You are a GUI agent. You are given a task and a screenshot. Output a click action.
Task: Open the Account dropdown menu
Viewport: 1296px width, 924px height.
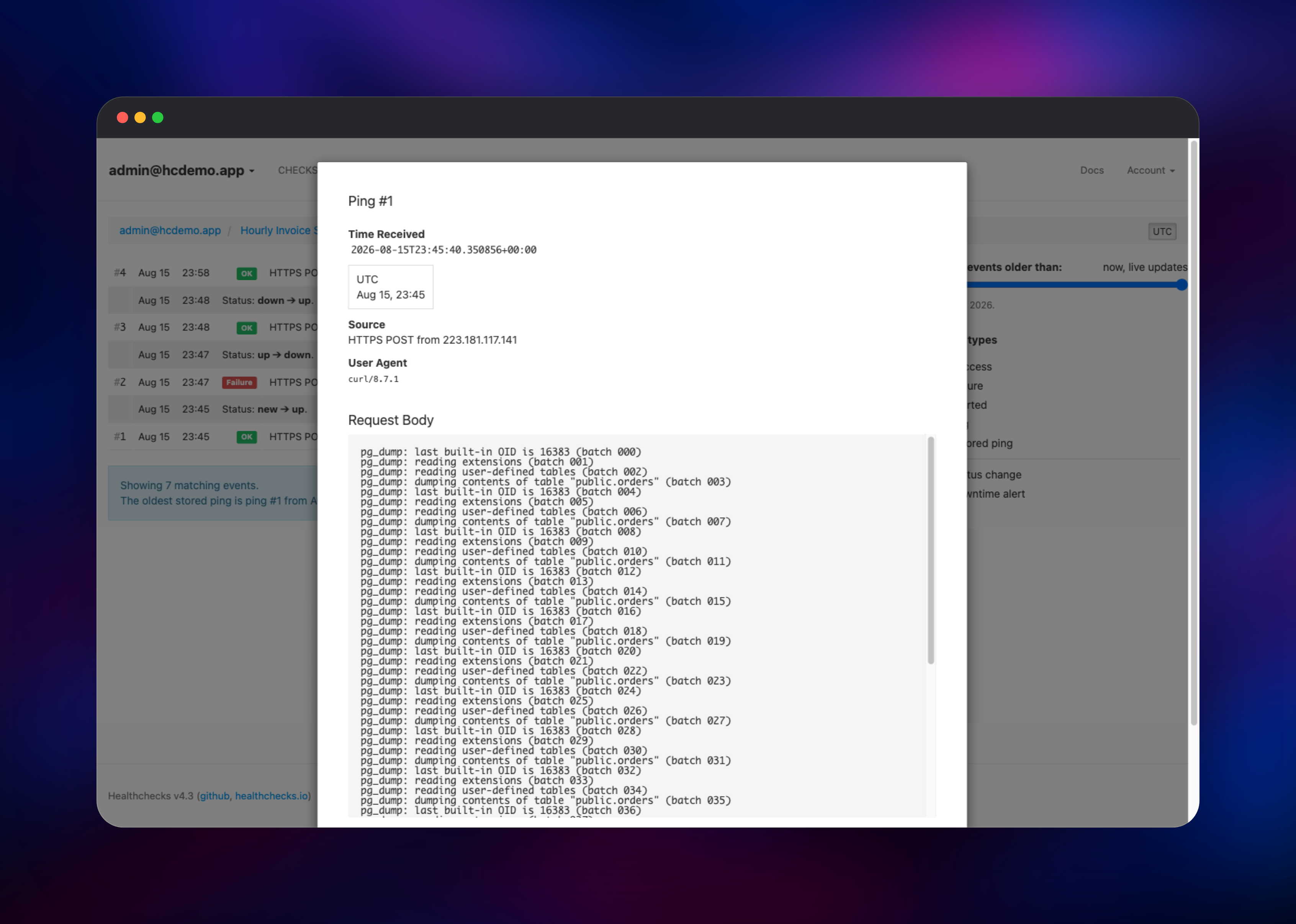click(1150, 170)
